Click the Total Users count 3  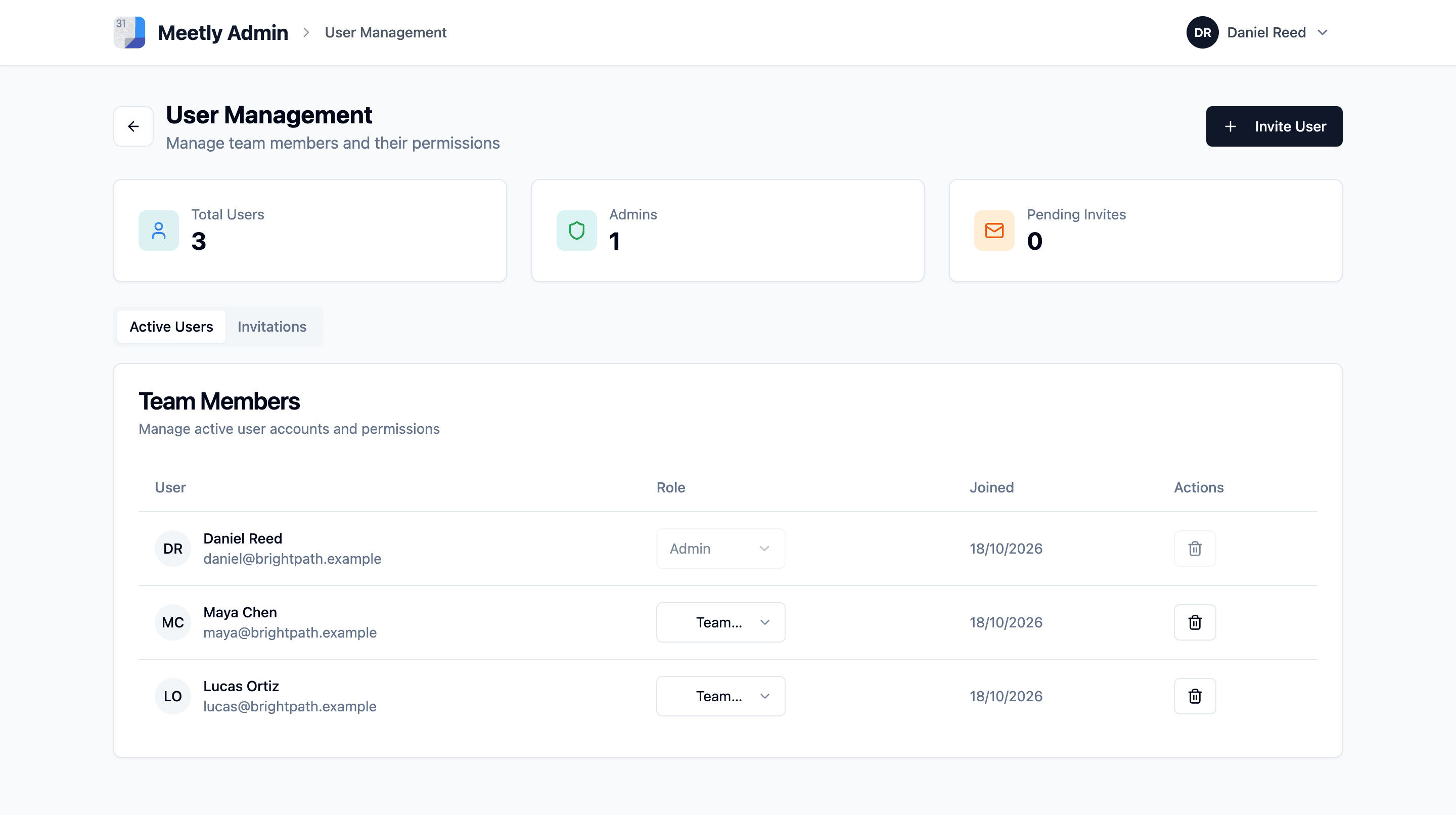pyautogui.click(x=198, y=241)
